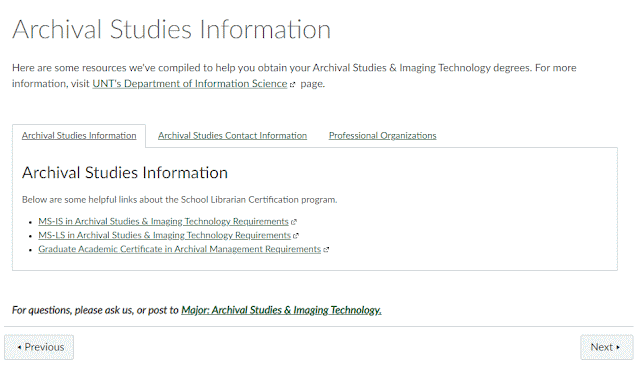Image resolution: width=640 pixels, height=377 pixels.
Task: Click external-link icon beside the MS-IS link
Action: 294,222
